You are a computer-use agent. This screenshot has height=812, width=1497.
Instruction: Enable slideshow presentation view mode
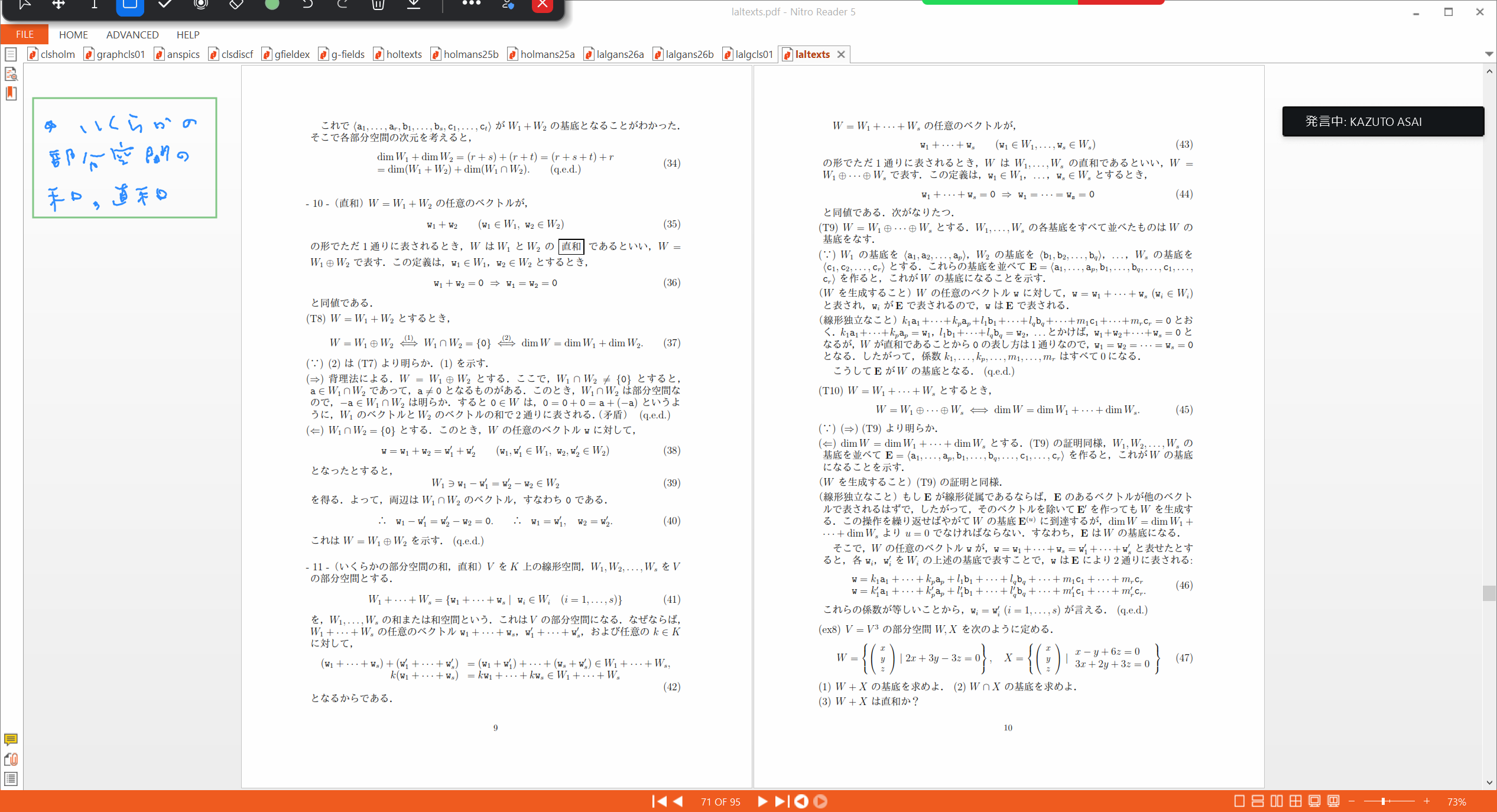[x=1333, y=801]
